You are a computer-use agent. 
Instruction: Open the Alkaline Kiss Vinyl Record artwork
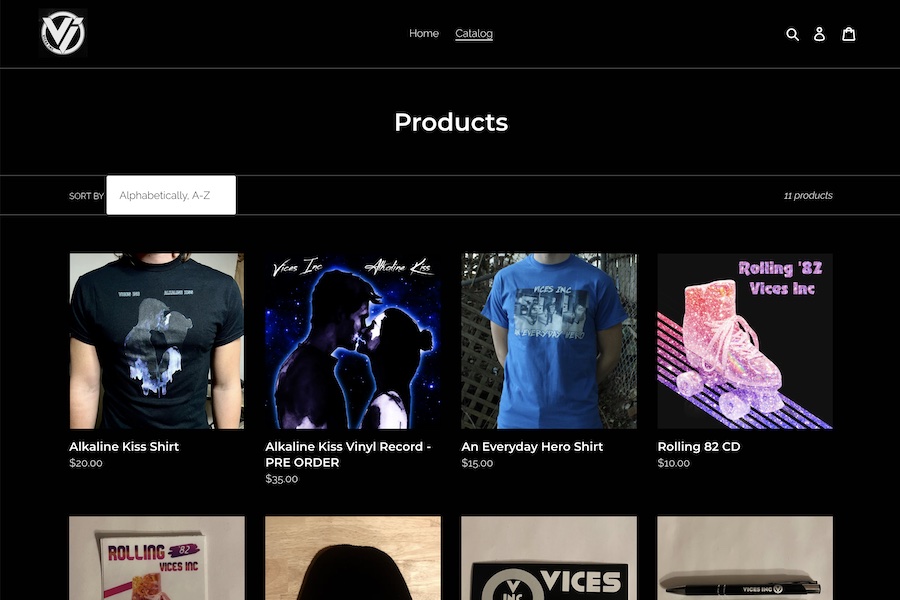(x=352, y=340)
